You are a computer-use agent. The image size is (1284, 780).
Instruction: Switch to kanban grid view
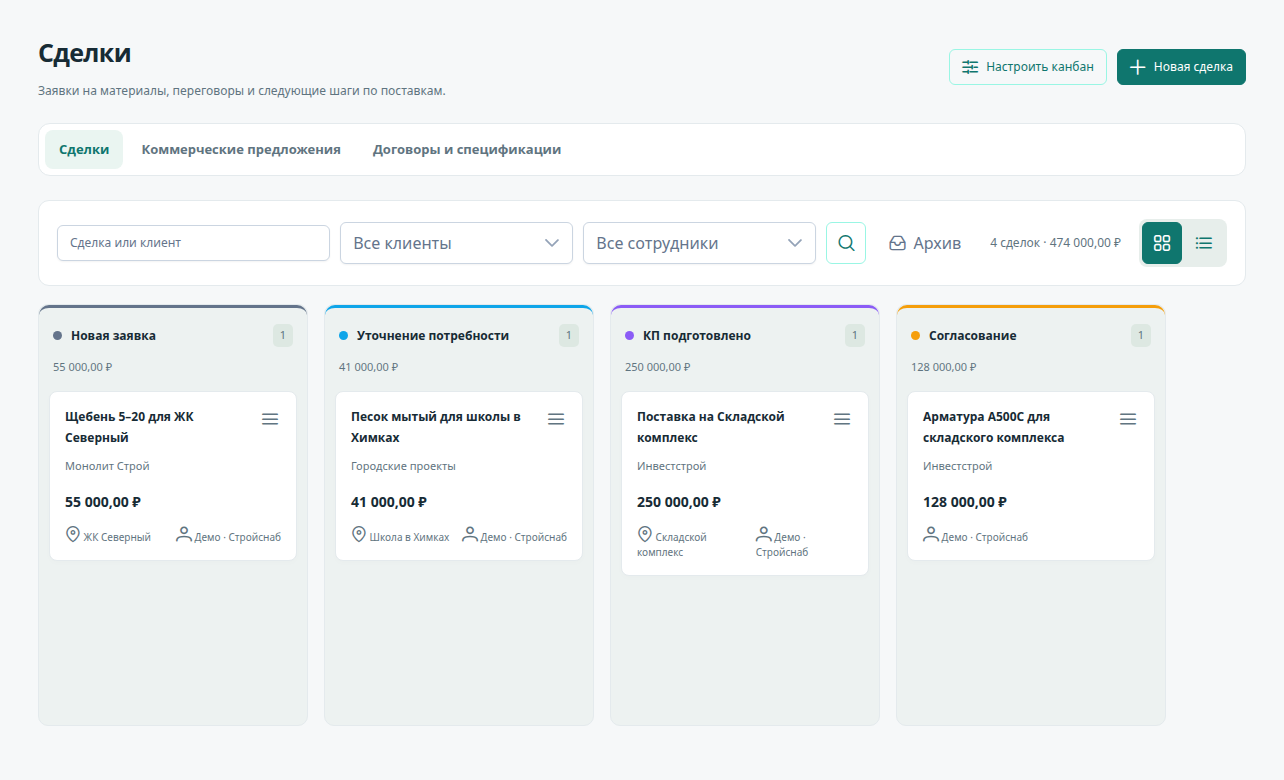tap(1162, 243)
